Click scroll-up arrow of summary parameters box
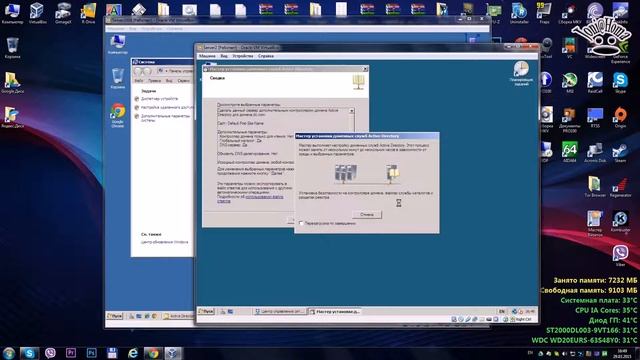This screenshot has width=640, height=360. 351,111
